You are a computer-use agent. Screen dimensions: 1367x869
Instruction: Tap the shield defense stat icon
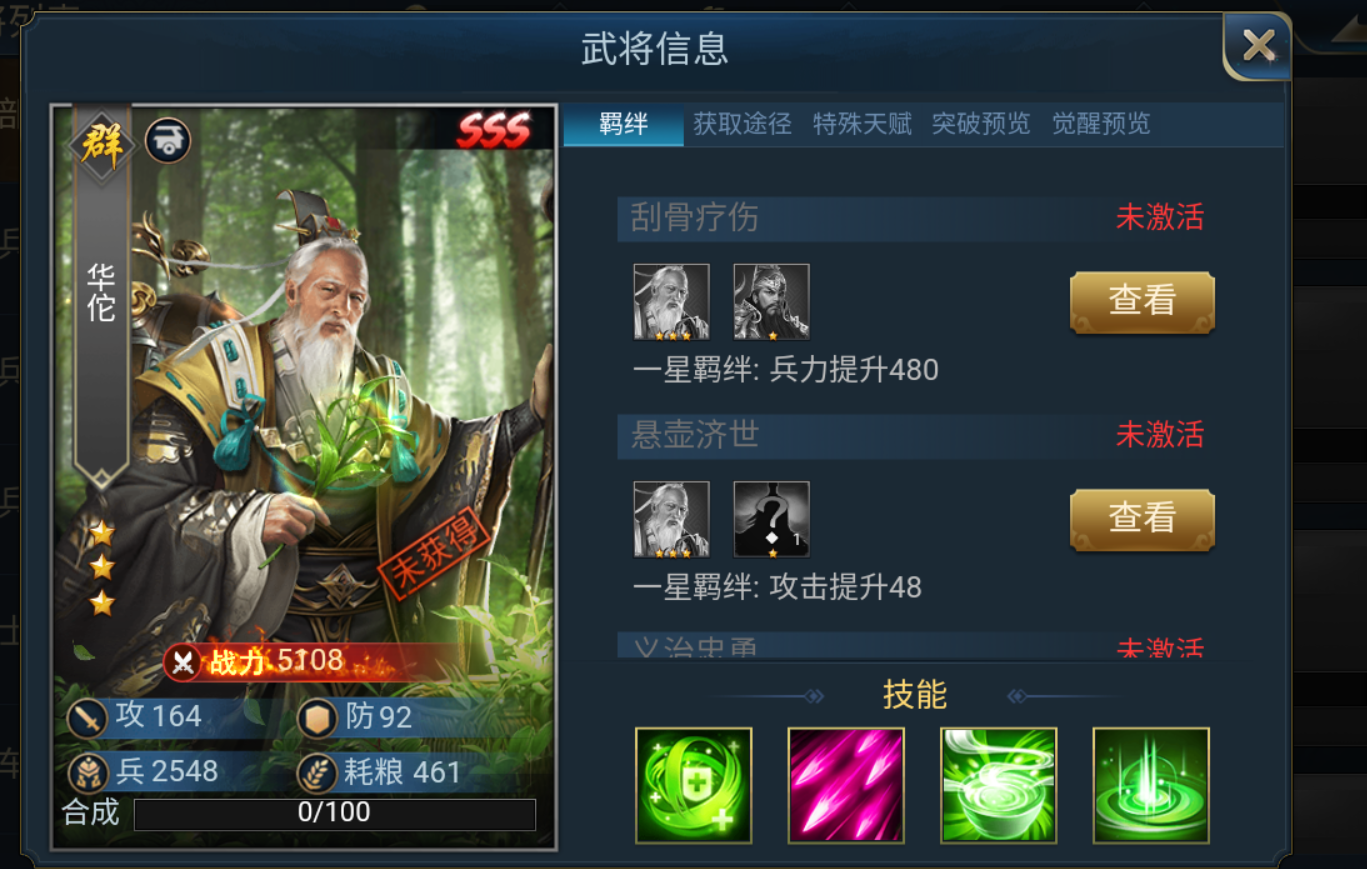318,718
